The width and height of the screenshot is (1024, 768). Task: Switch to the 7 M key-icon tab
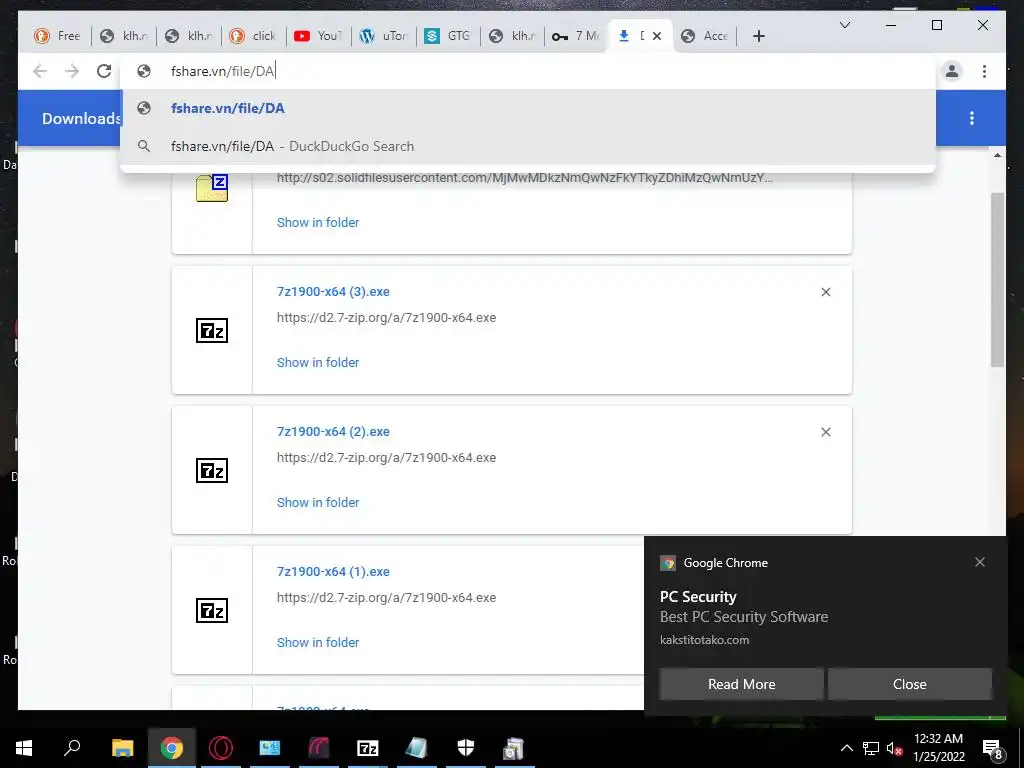pos(576,36)
